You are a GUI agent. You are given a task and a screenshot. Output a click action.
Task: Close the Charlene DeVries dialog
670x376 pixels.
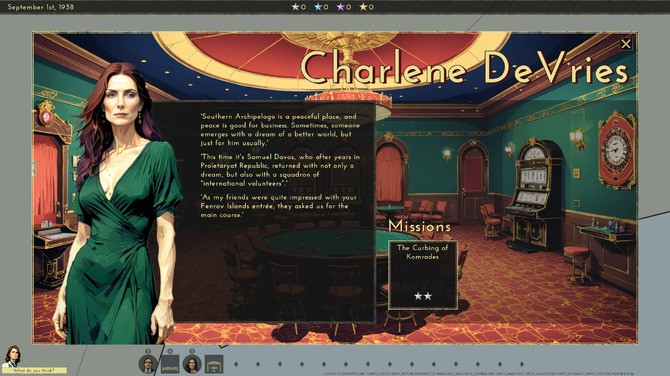coord(626,44)
